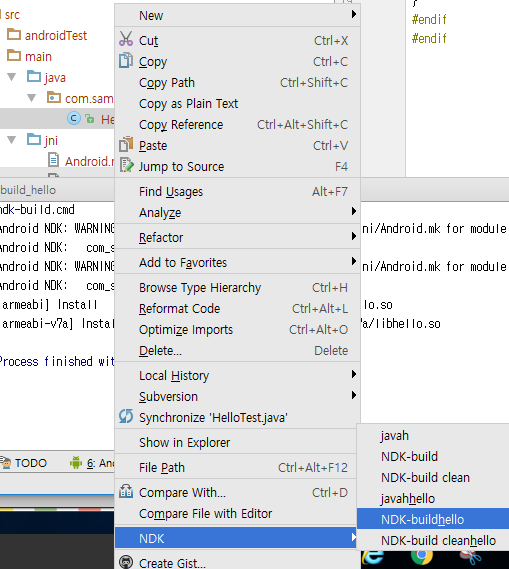This screenshot has height=569, width=509.
Task: Click the Jump to Source pencil icon
Action: [x=126, y=165]
